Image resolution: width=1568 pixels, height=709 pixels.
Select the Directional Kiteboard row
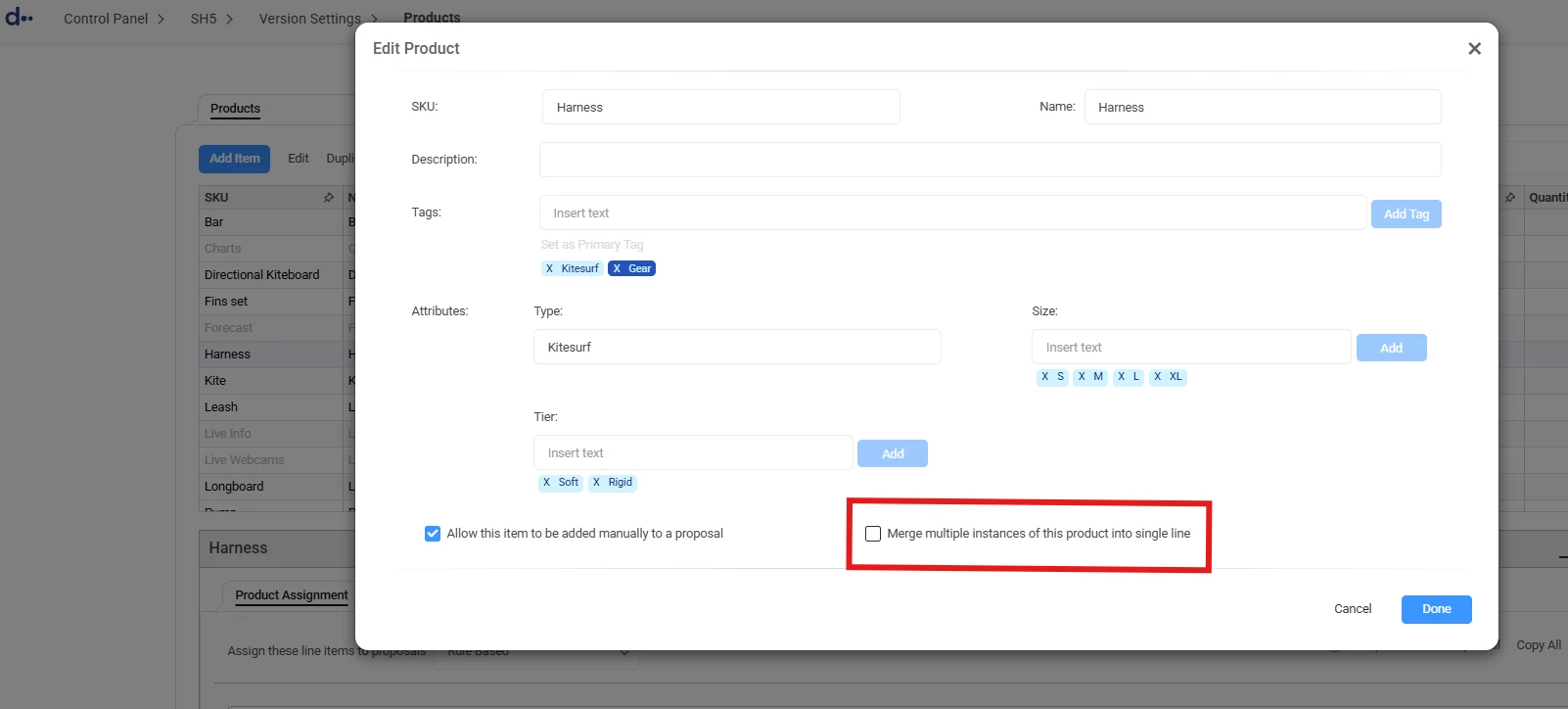point(271,275)
